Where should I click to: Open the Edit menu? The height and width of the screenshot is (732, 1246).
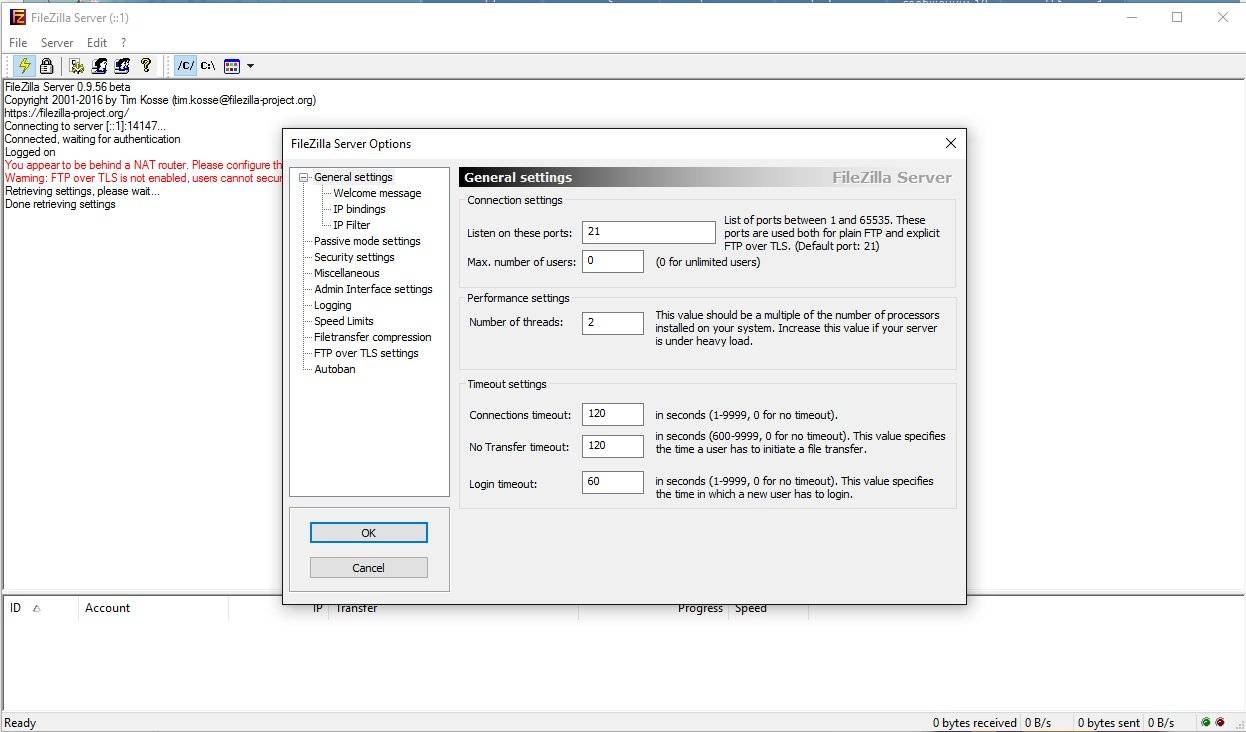click(97, 43)
